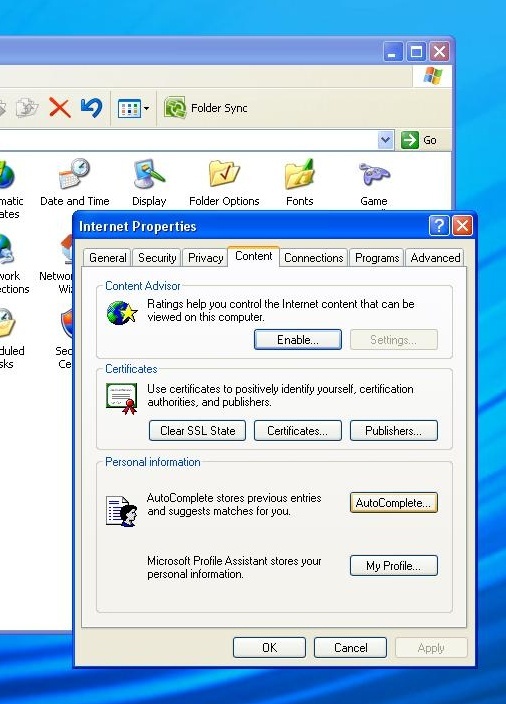The image size is (506, 704).
Task: Click the Content Advisor Enable button
Action: tap(298, 340)
